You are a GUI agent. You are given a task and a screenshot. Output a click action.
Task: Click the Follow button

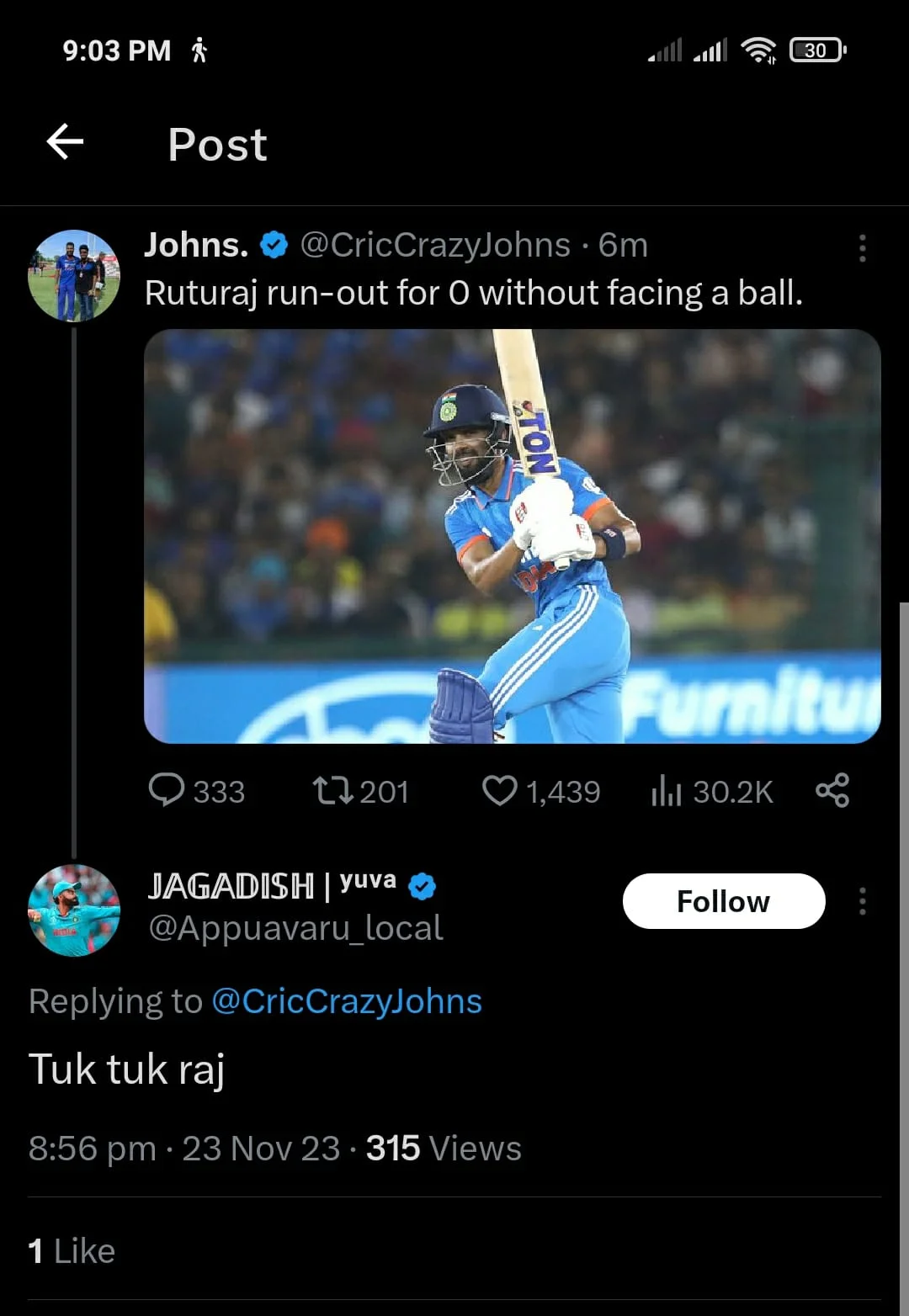point(723,901)
